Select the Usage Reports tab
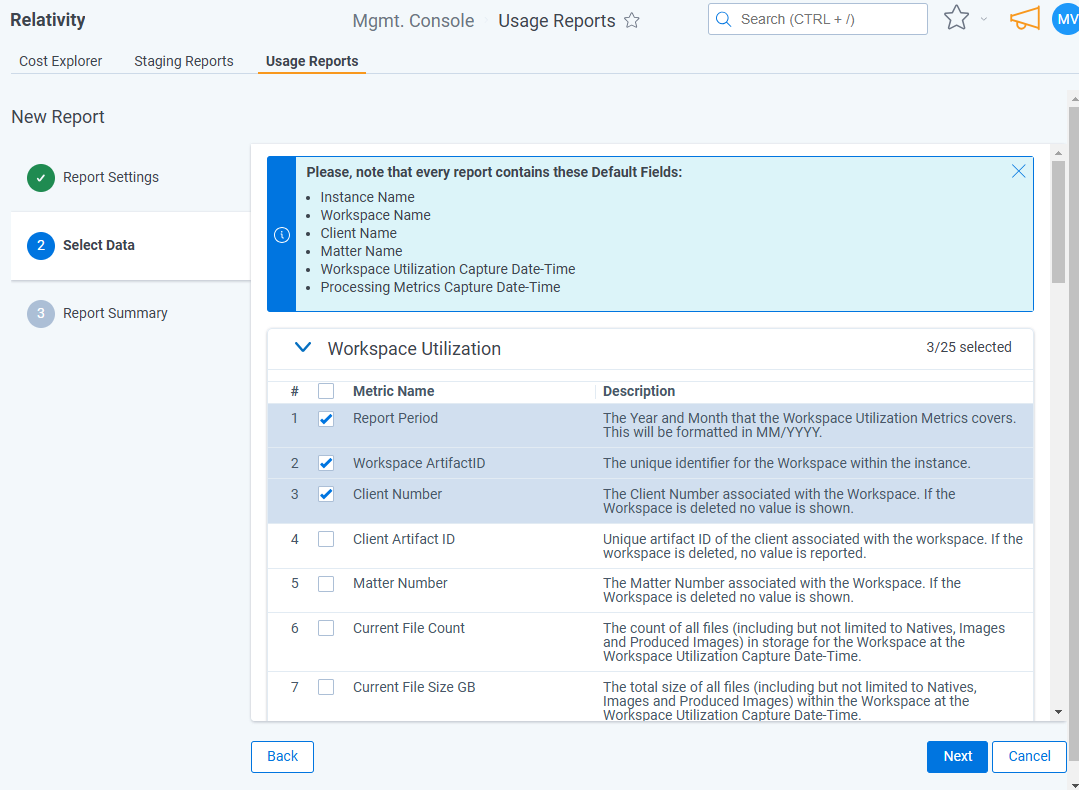This screenshot has width=1079, height=790. coord(312,61)
